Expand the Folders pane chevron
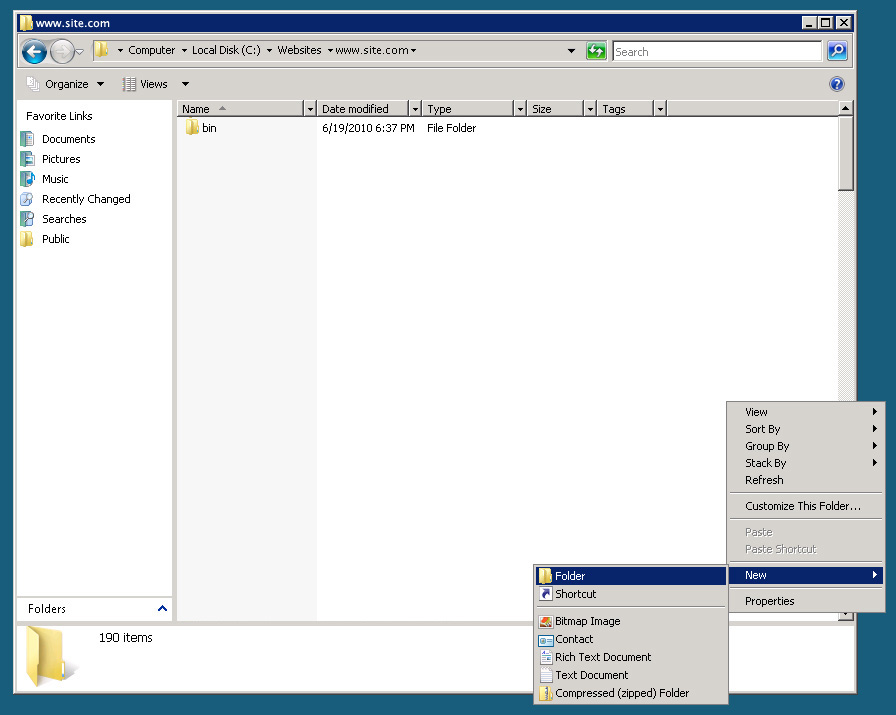The image size is (896, 715). click(162, 609)
